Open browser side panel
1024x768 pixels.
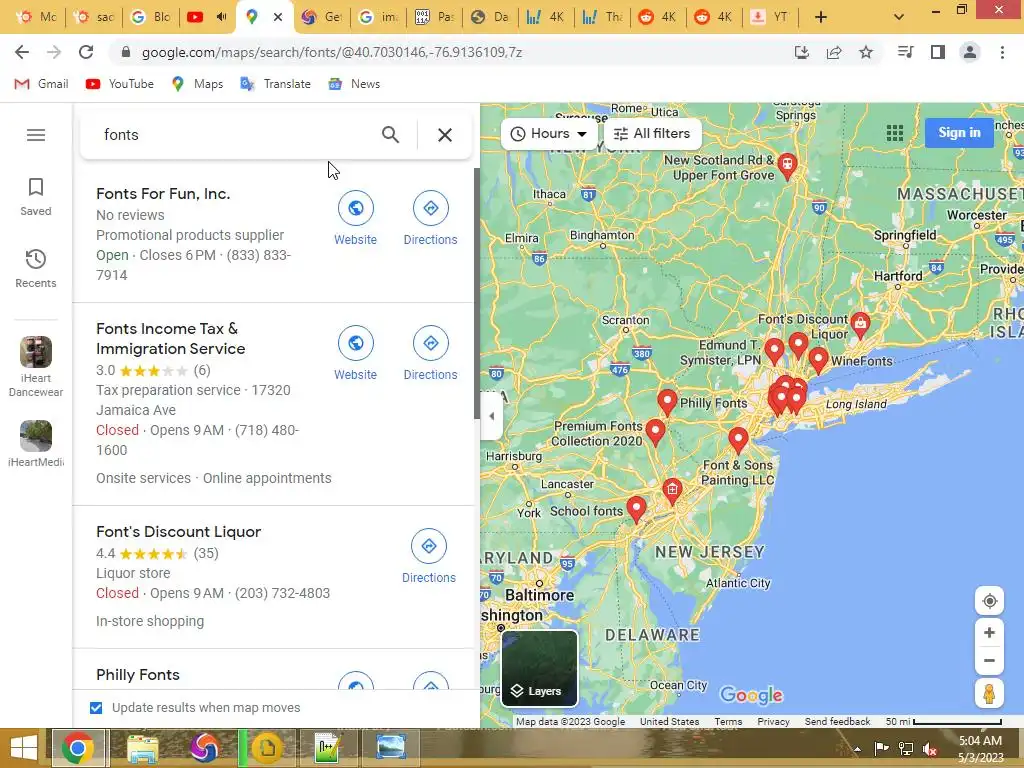pos(938,52)
